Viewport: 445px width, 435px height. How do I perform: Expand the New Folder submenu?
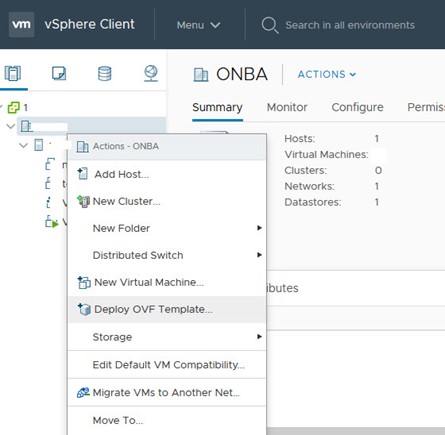(x=167, y=228)
